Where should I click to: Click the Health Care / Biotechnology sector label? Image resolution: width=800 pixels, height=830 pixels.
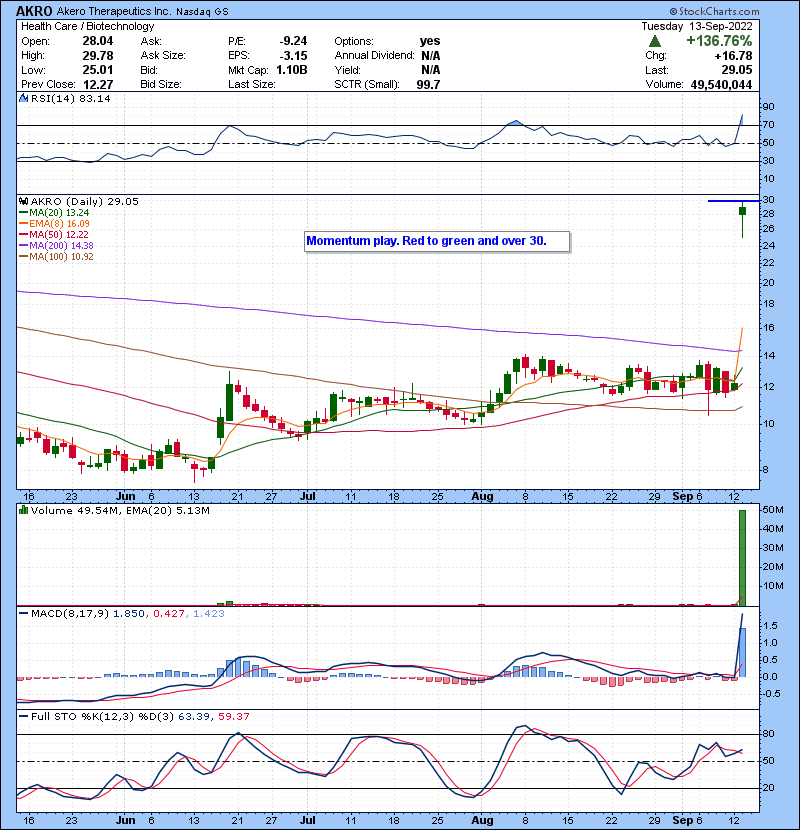(88, 26)
